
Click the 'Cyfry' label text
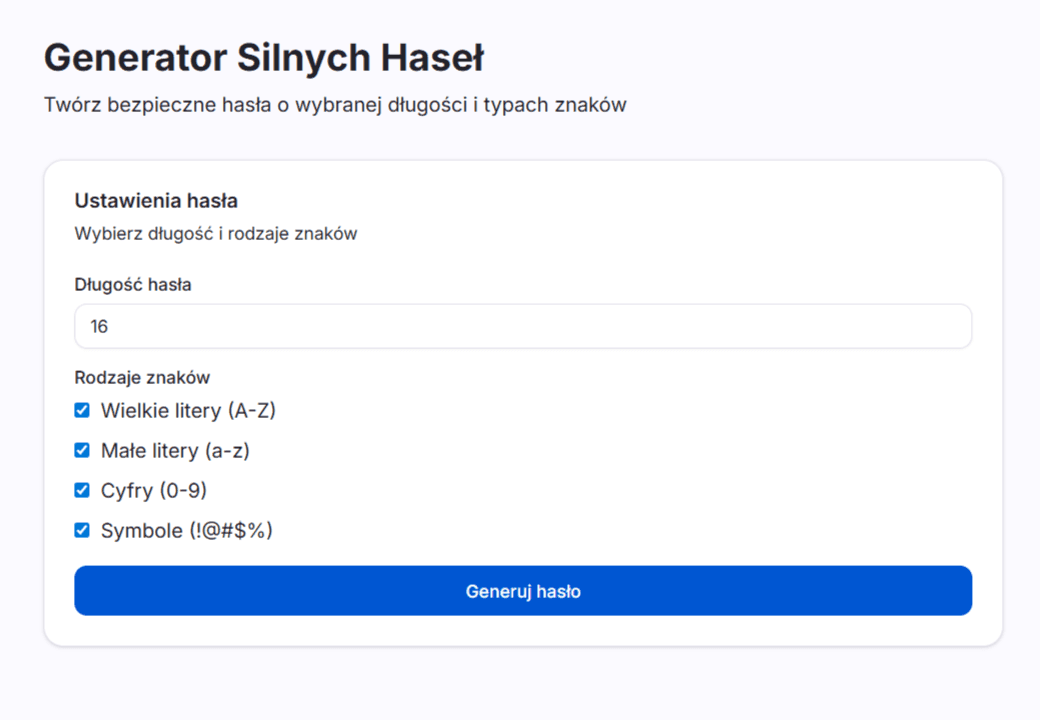coord(125,491)
